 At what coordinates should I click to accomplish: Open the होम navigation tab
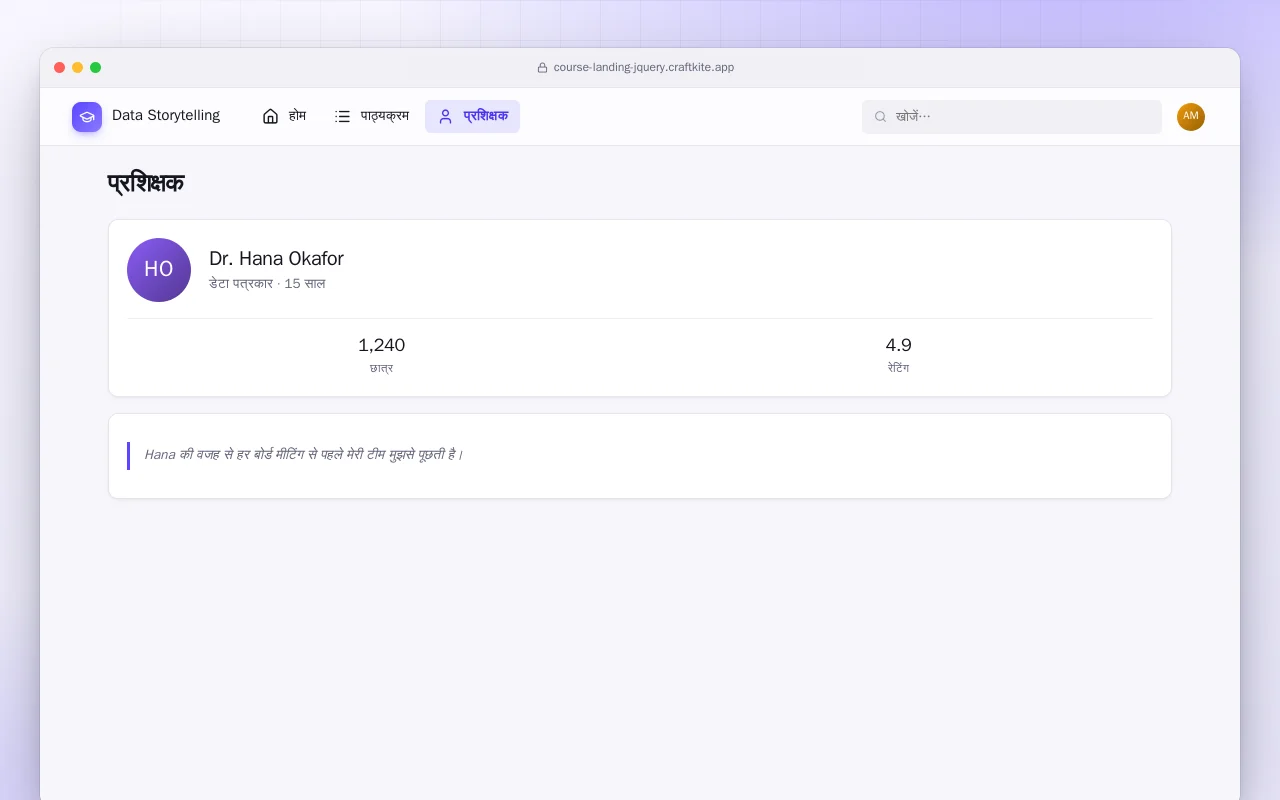pyautogui.click(x=284, y=116)
